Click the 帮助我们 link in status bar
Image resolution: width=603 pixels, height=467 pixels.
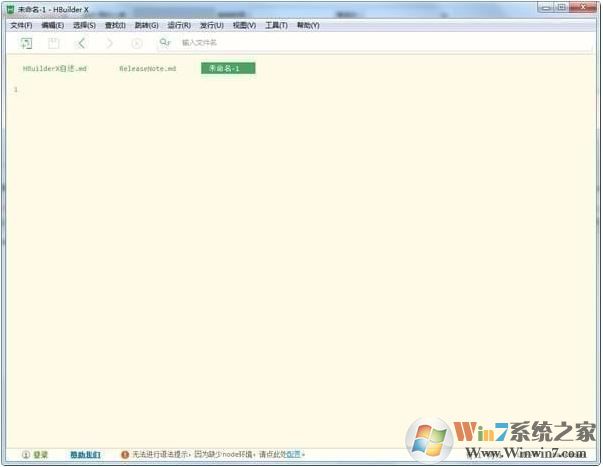click(85, 454)
